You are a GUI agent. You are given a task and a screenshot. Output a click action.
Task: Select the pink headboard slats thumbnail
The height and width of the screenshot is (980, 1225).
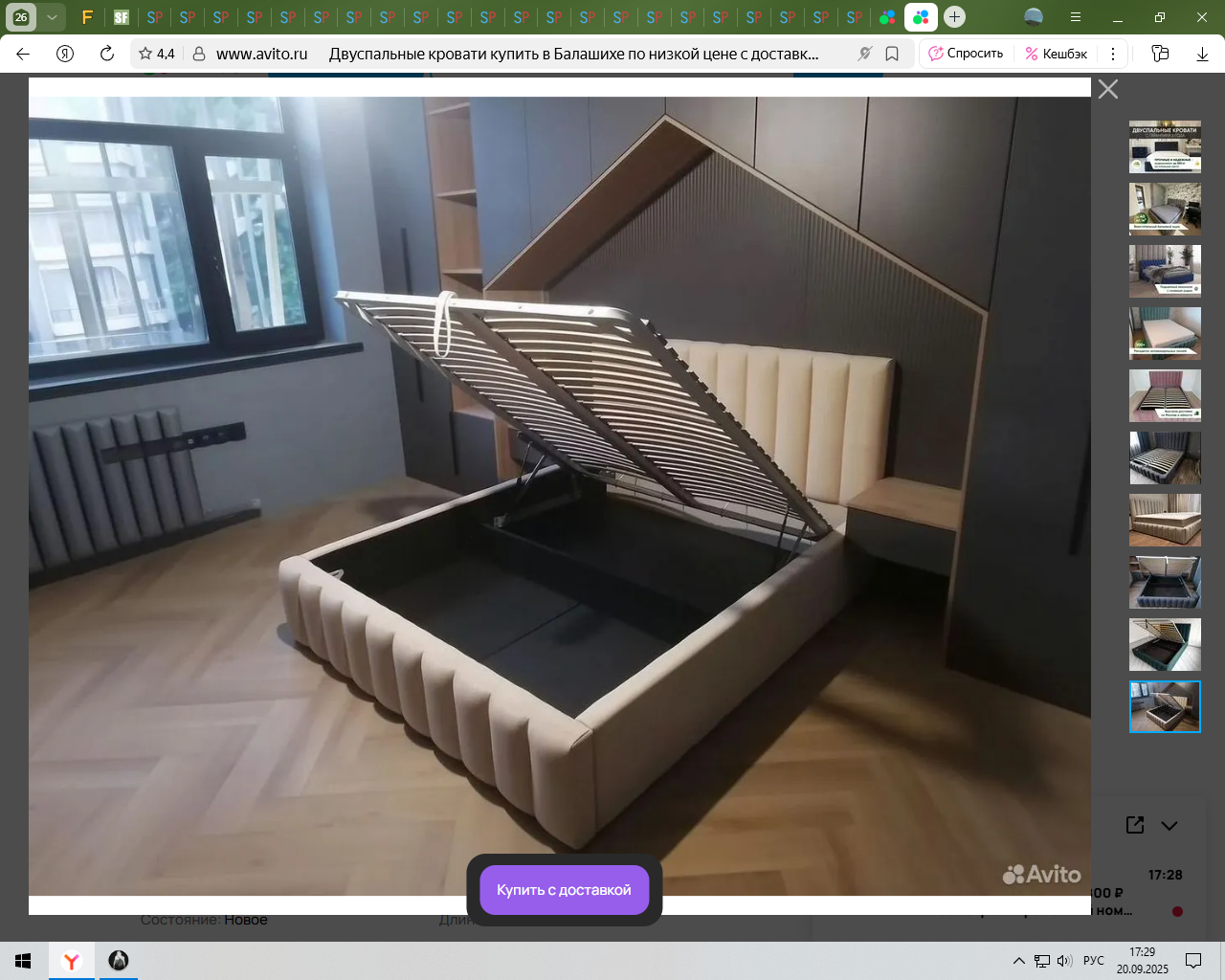pyautogui.click(x=1165, y=395)
